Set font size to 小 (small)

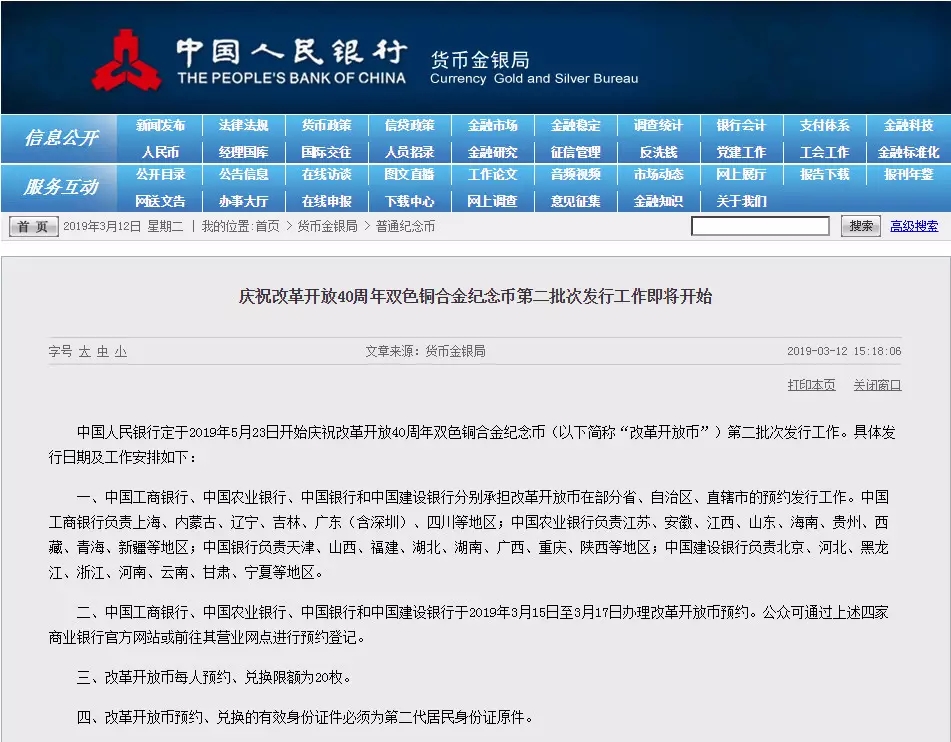pos(121,351)
